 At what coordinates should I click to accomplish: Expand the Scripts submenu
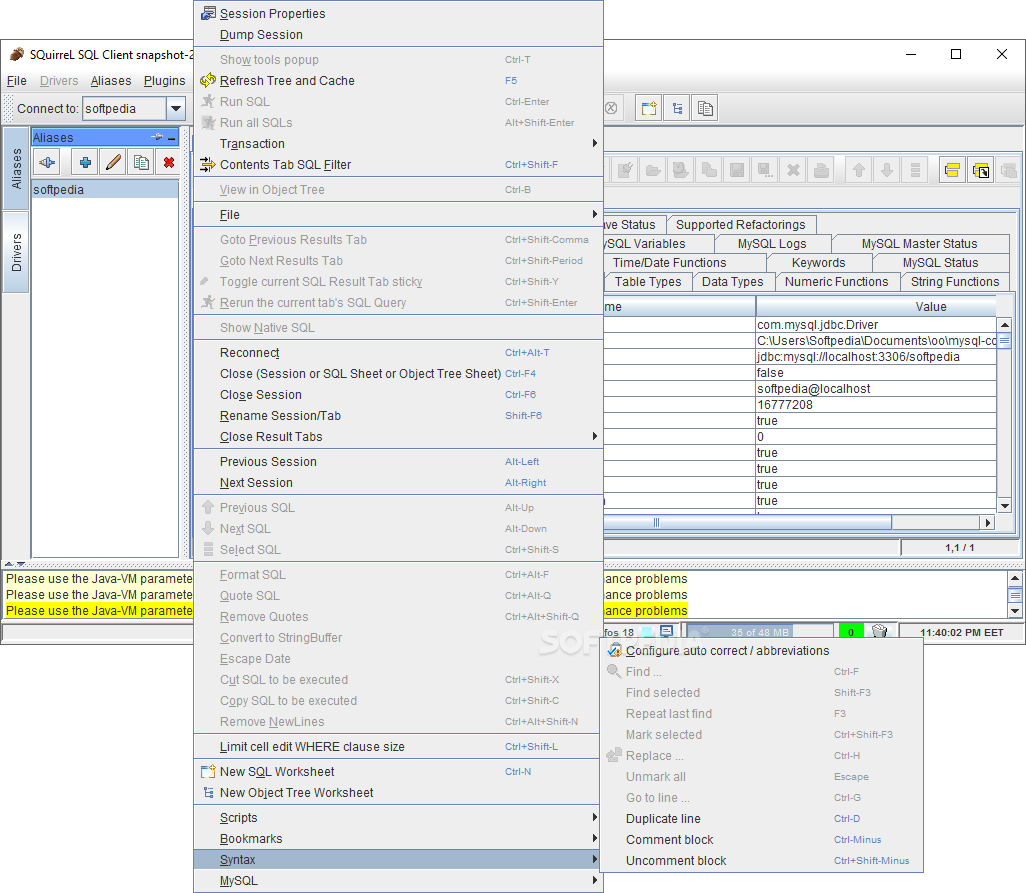[398, 817]
